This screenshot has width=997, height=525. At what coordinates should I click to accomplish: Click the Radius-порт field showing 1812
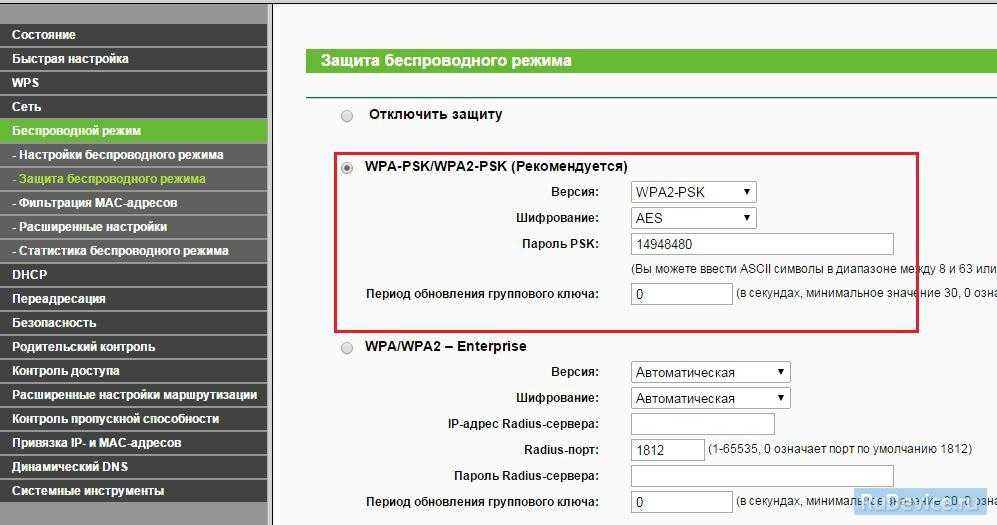[667, 450]
